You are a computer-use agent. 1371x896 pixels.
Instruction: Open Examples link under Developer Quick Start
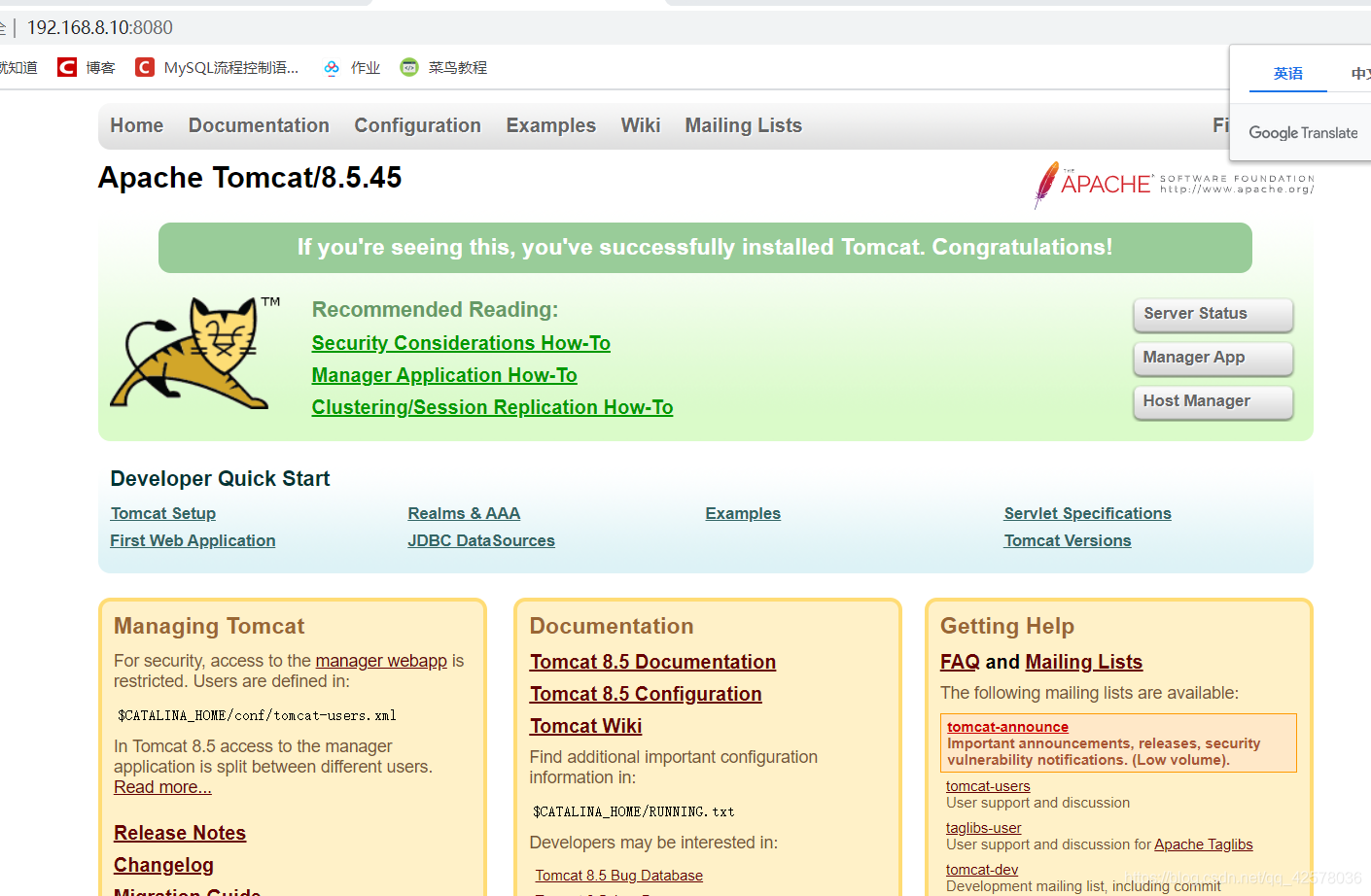(743, 513)
